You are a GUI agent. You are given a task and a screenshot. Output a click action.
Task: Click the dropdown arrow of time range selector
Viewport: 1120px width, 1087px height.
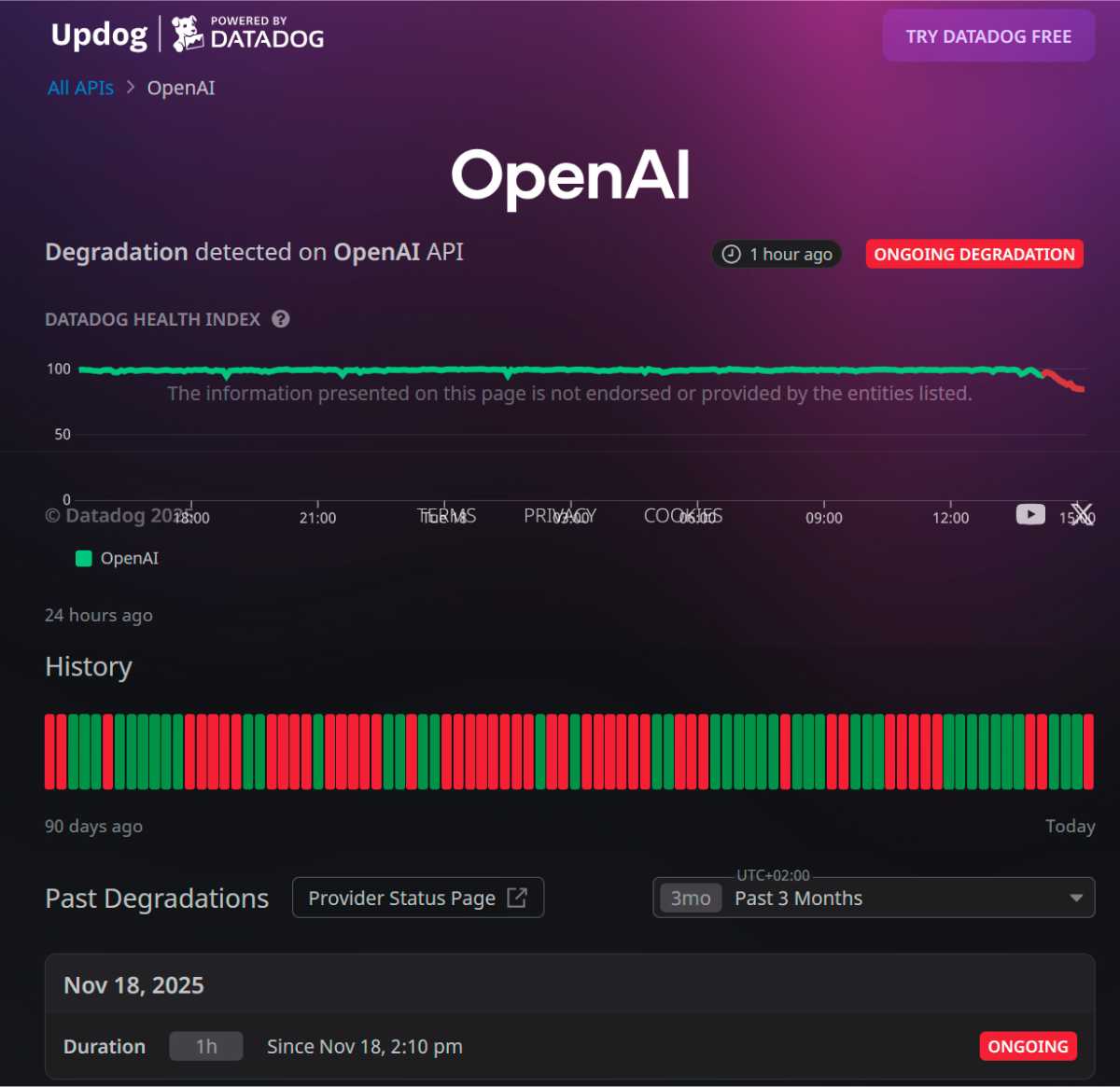(1076, 899)
